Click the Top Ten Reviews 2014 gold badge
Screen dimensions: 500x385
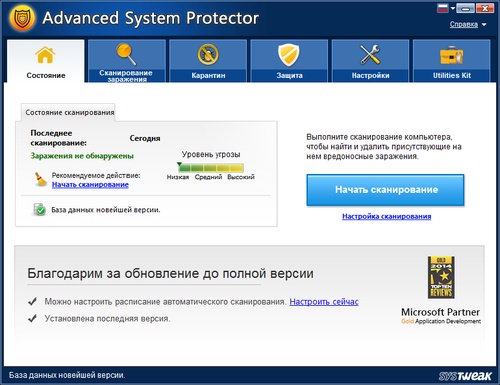coord(441,277)
